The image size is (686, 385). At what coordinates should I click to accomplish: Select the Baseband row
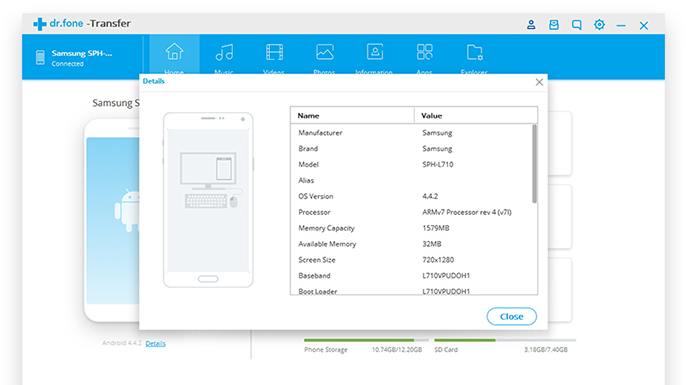[x=411, y=276]
